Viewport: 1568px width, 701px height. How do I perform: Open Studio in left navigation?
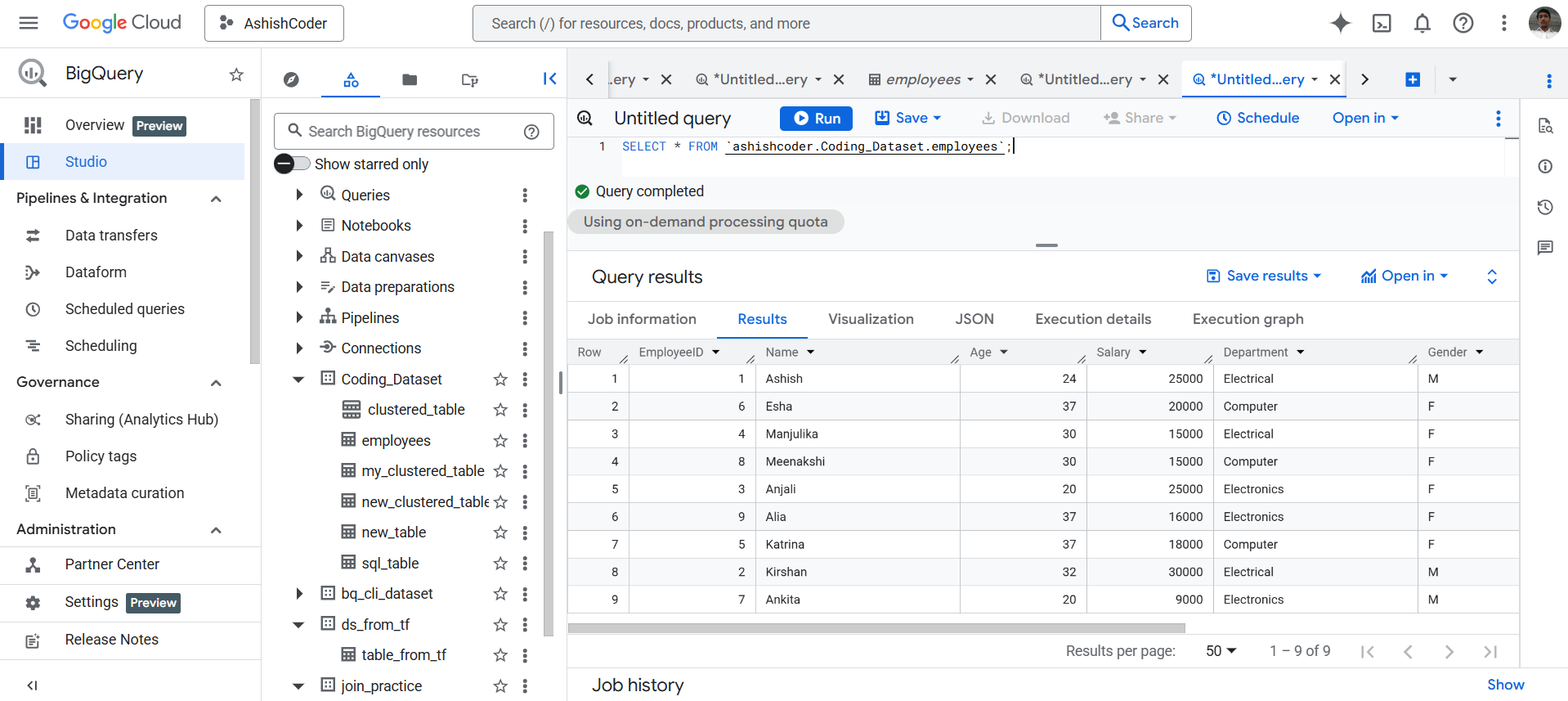coord(123,162)
